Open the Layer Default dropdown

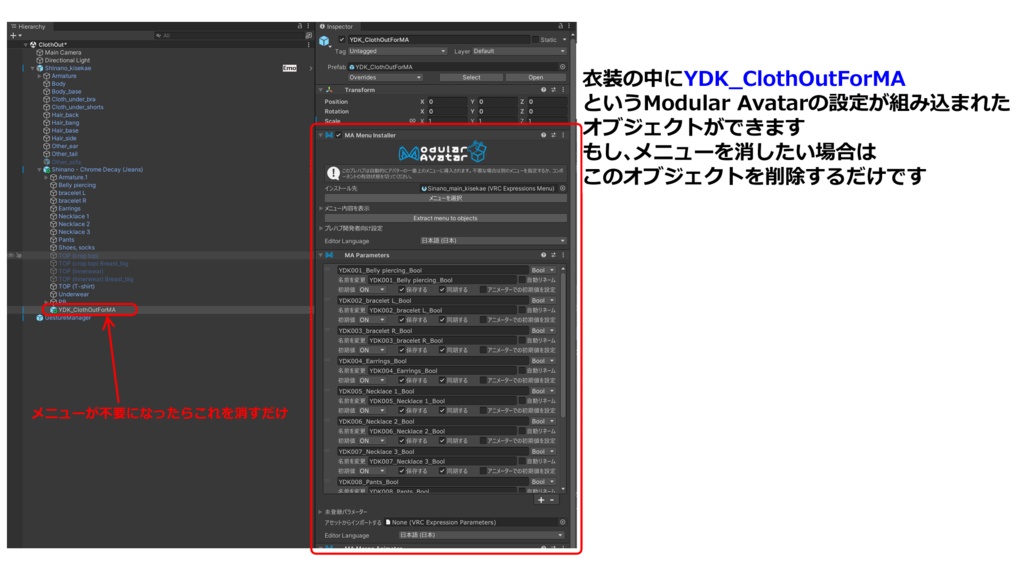[517, 51]
